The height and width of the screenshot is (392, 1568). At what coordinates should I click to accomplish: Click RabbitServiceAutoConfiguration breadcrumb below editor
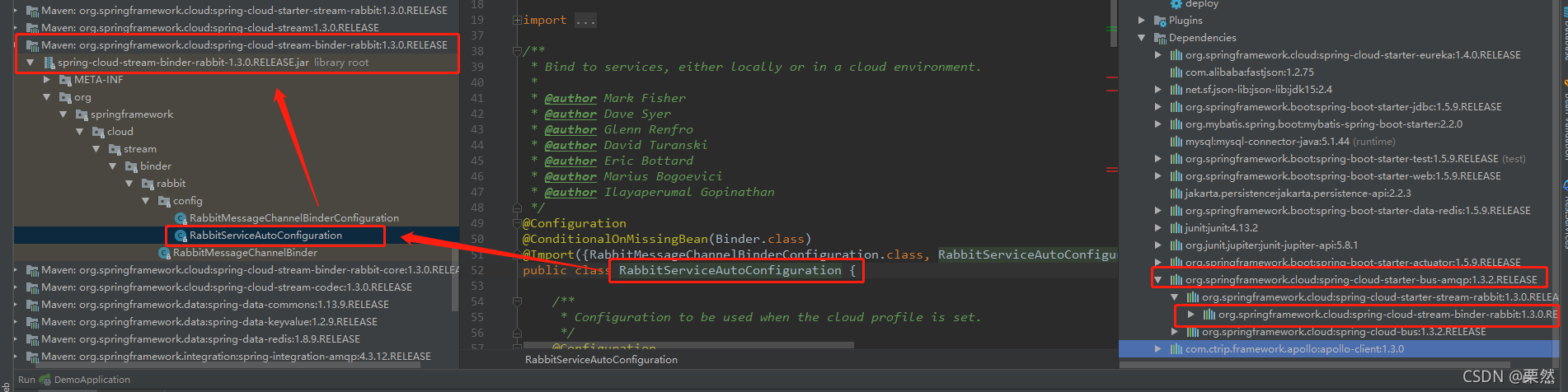[601, 360]
